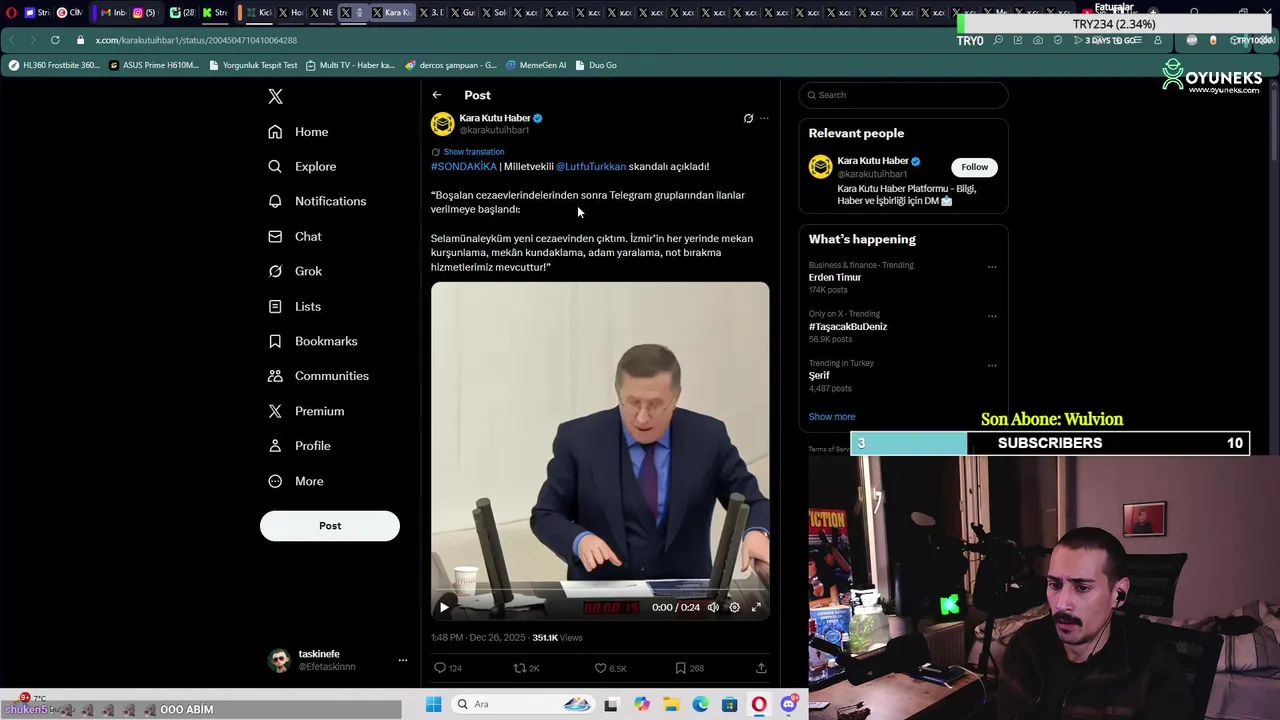1280x720 pixels.
Task: Expand the More menu in sidebar
Action: (295, 481)
